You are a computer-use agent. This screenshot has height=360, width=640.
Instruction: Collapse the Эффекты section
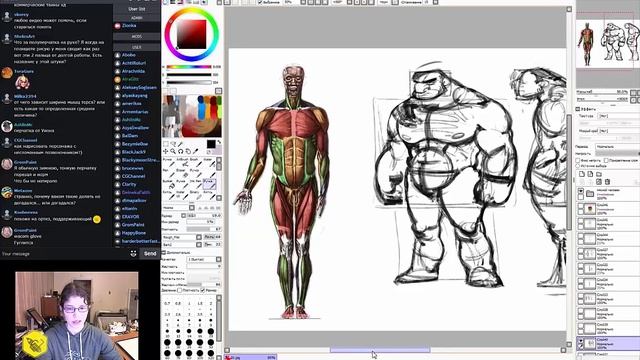click(578, 109)
